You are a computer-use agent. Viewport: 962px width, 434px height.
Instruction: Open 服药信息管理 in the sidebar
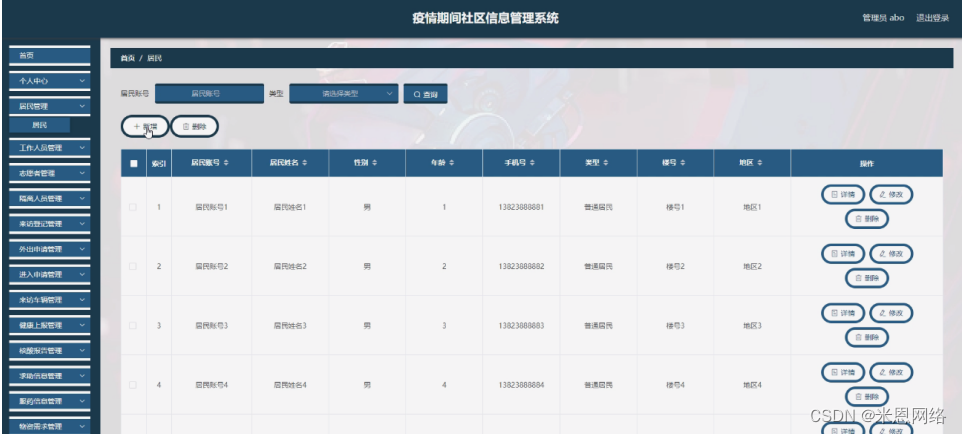50,401
